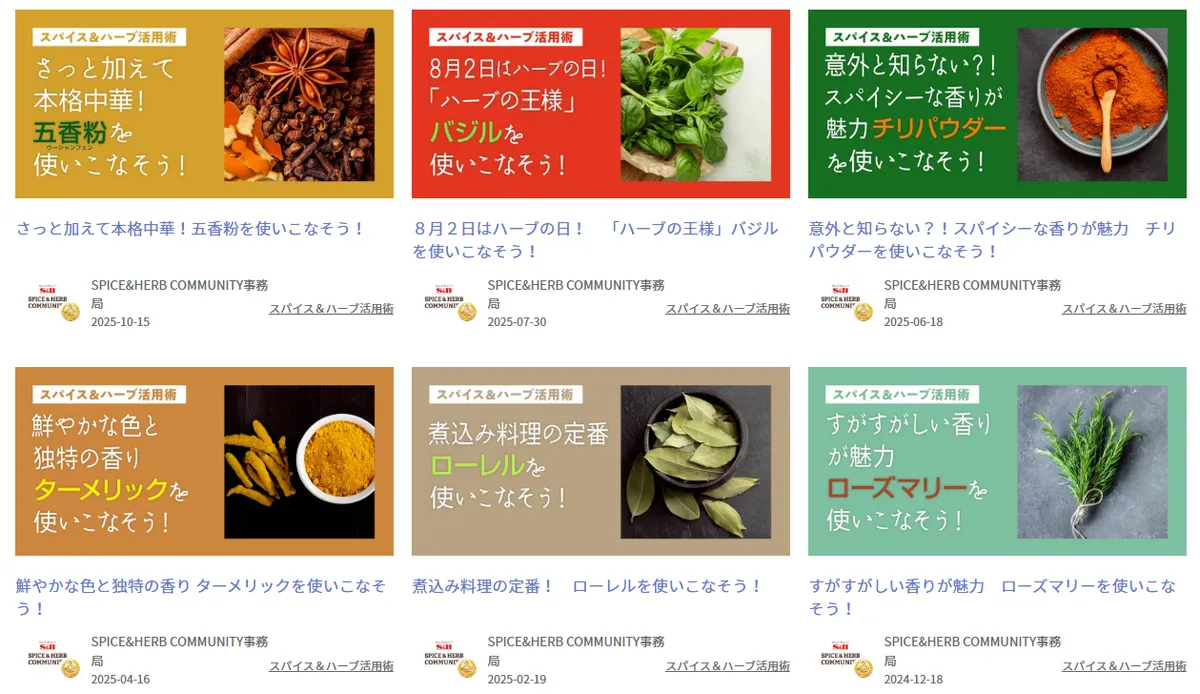1200x694 pixels.
Task: Open the turmeric article banner image
Action: pos(204,461)
